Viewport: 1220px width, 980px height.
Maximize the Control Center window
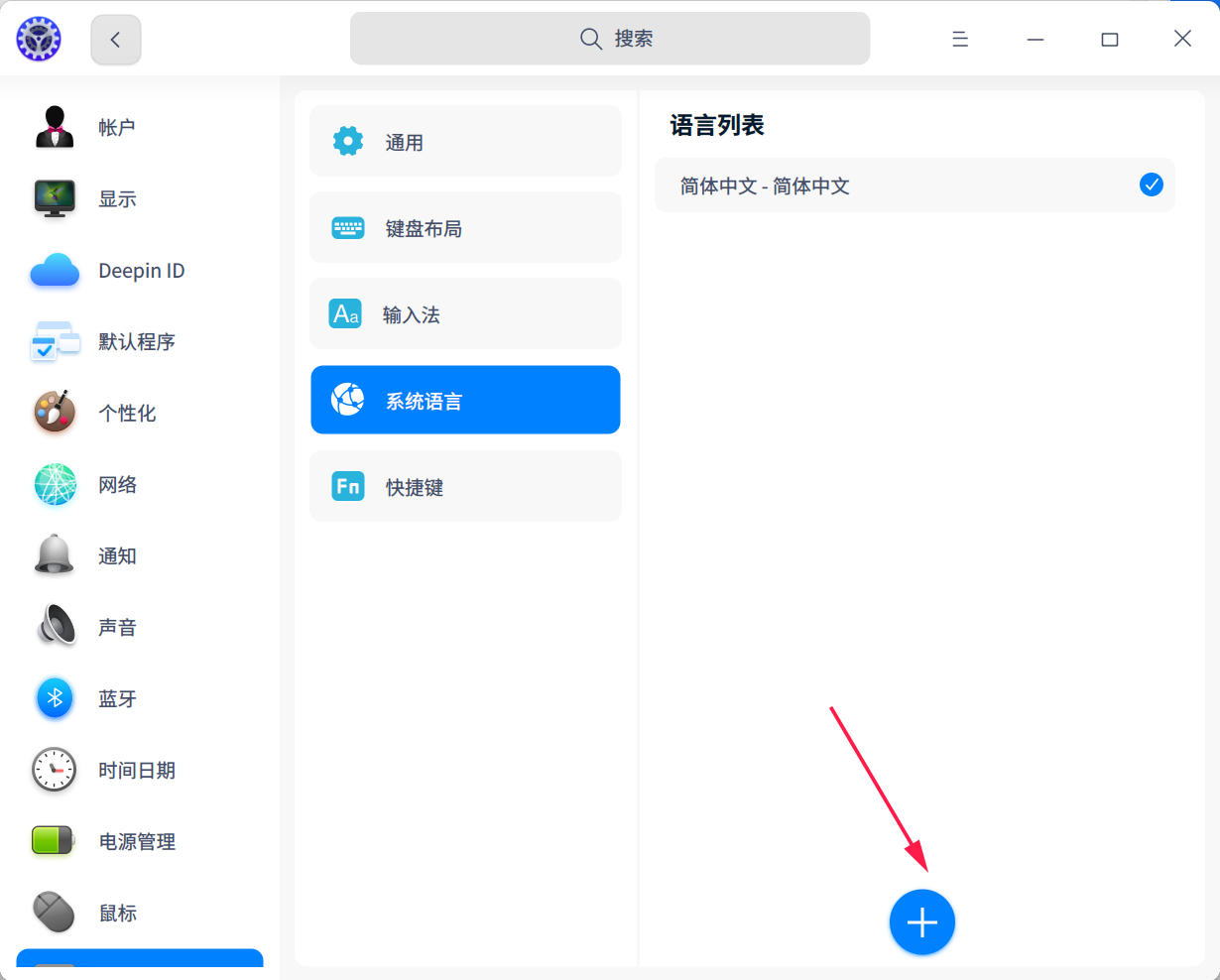[1110, 40]
